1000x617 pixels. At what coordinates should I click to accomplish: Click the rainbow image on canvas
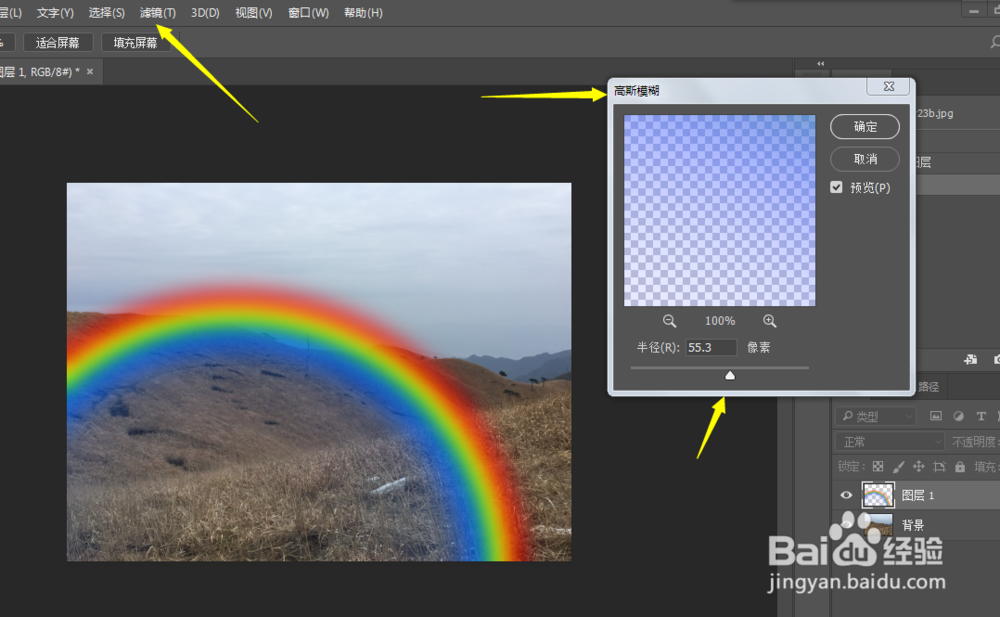(319, 372)
